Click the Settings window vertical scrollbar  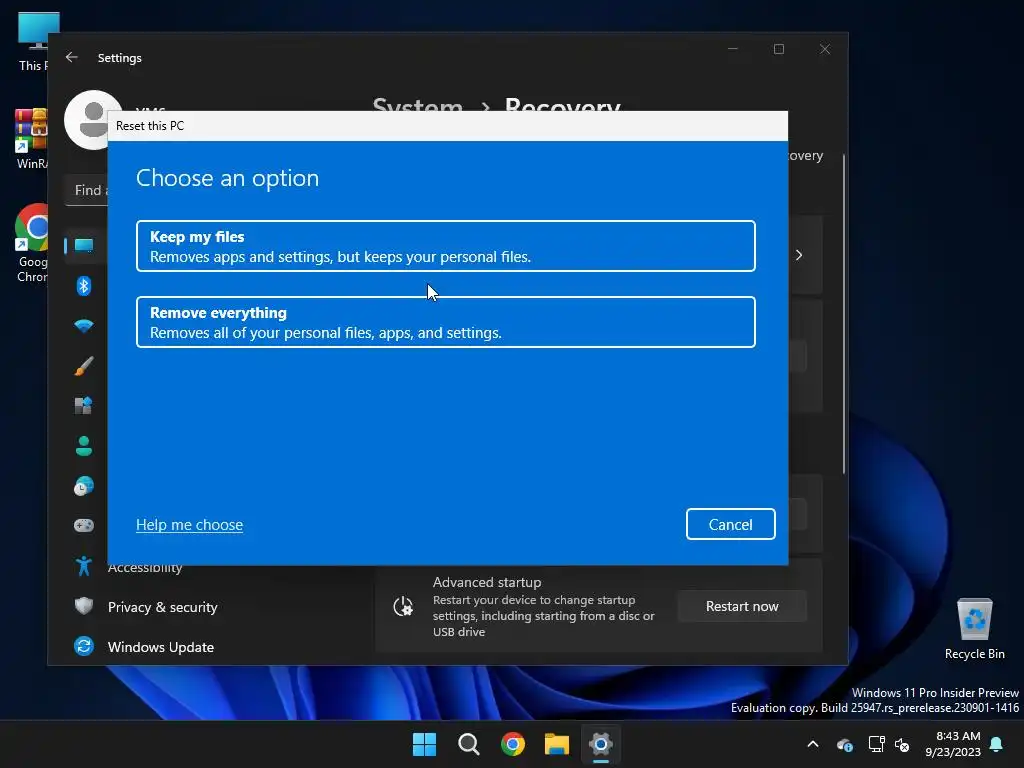coord(844,313)
